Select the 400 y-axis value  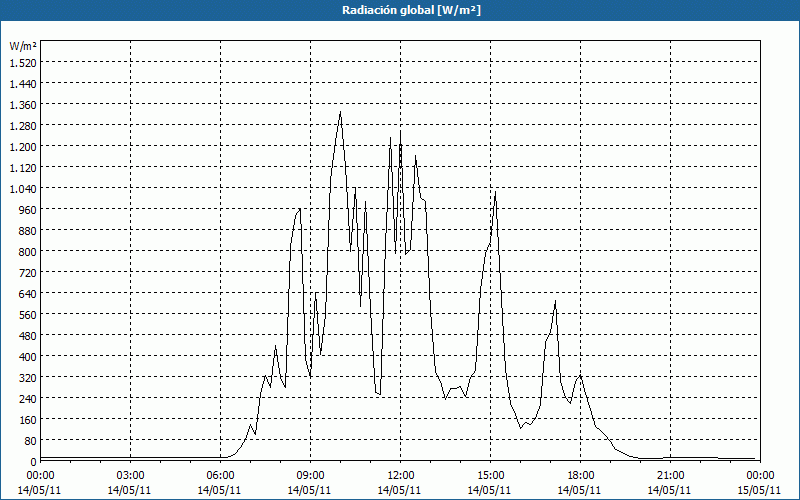click(29, 357)
